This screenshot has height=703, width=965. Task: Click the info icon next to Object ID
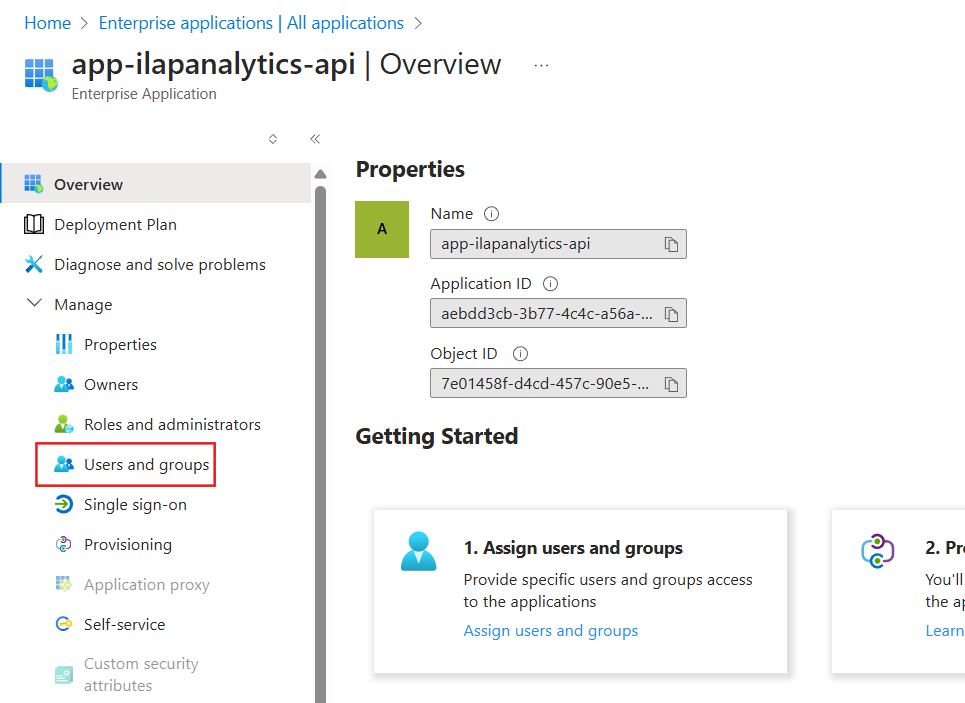coord(520,354)
